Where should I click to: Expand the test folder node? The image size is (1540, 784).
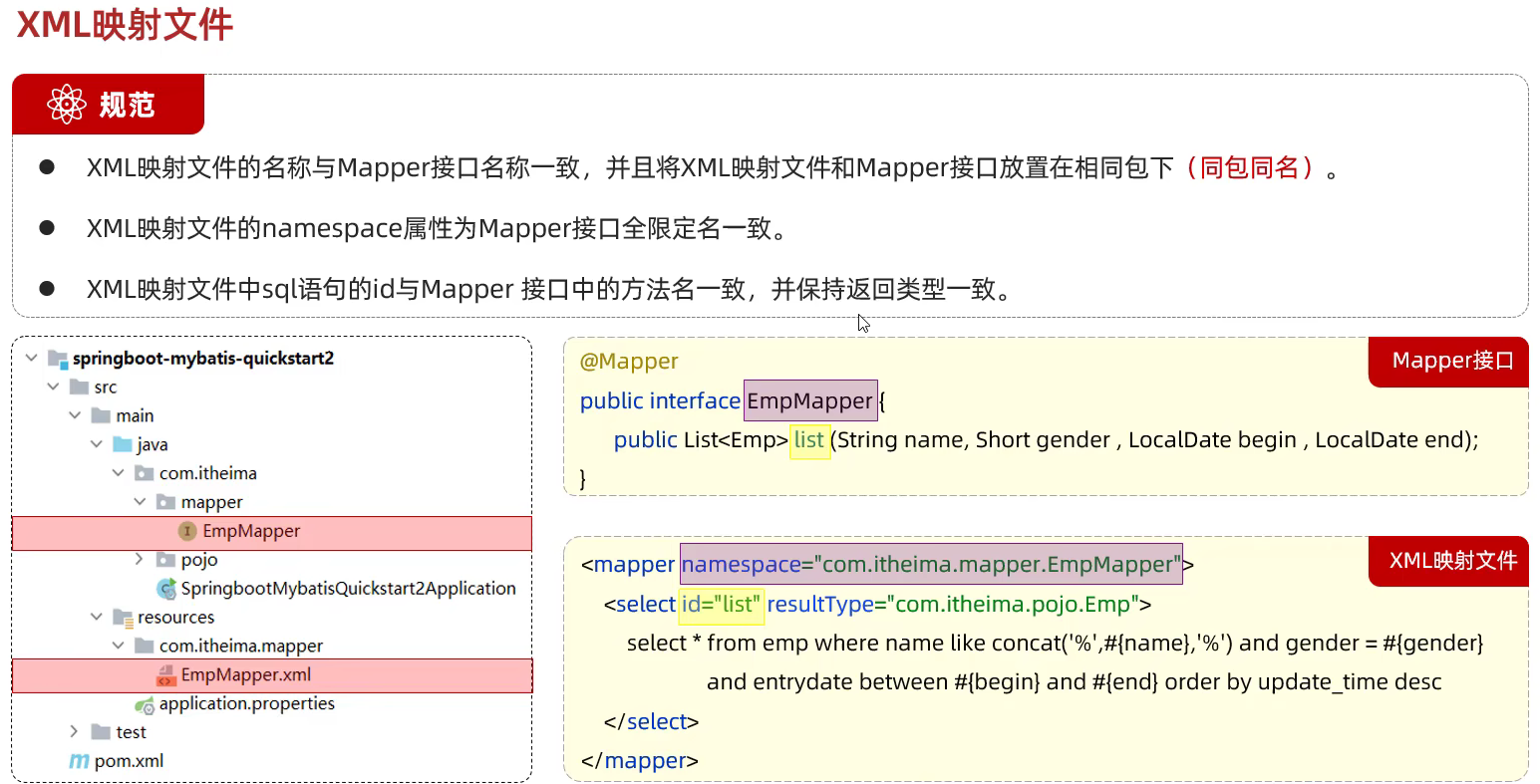tap(74, 732)
